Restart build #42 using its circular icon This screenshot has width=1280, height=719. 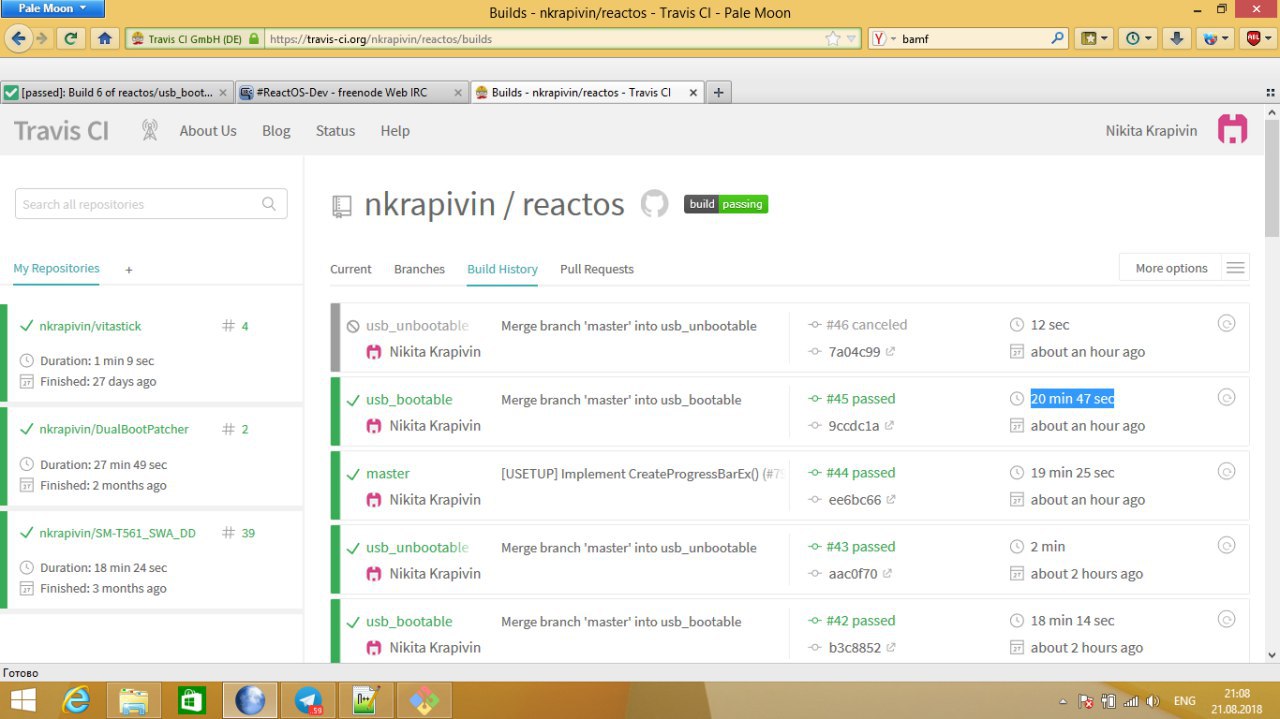pyautogui.click(x=1226, y=619)
